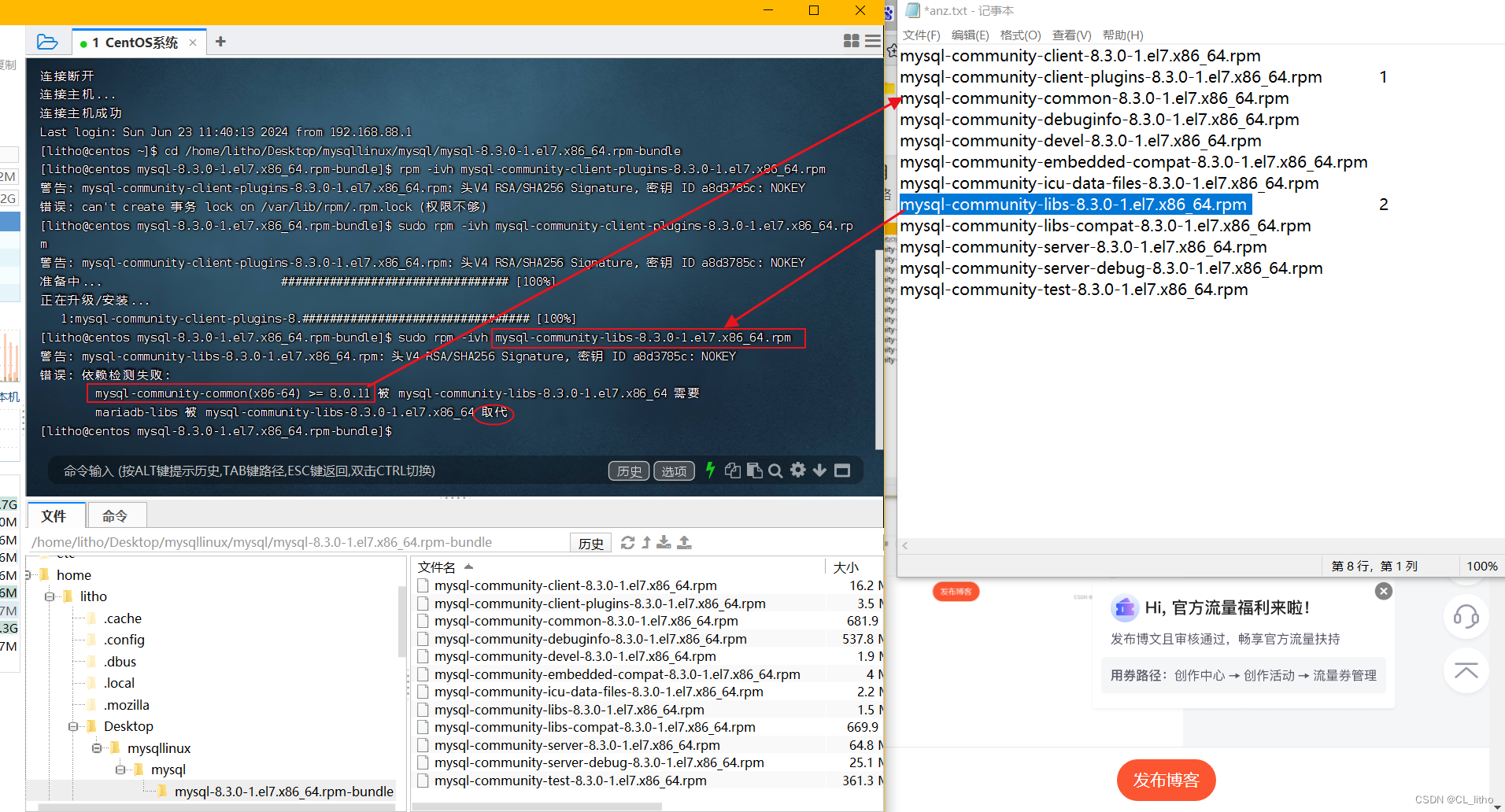Click highlighted mysql-community-libs line in Notepad
The width and height of the screenshot is (1505, 812).
tap(1075, 205)
